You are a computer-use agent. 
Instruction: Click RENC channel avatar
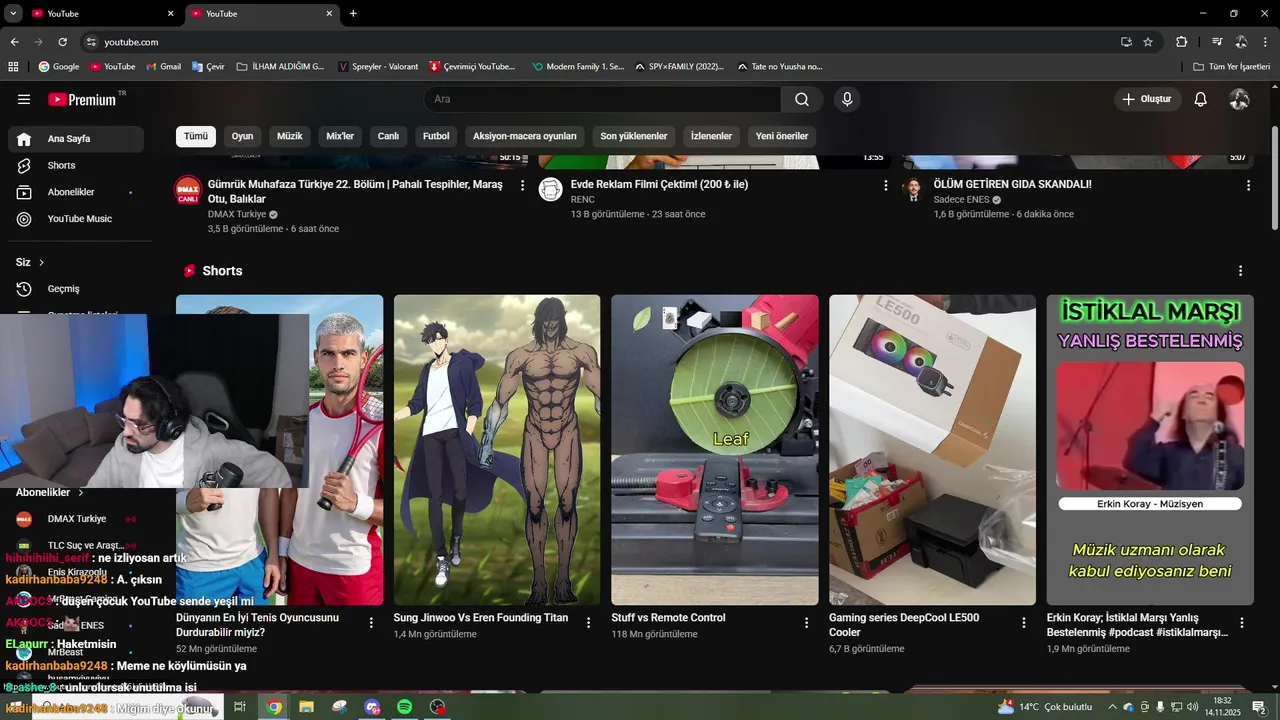click(551, 189)
